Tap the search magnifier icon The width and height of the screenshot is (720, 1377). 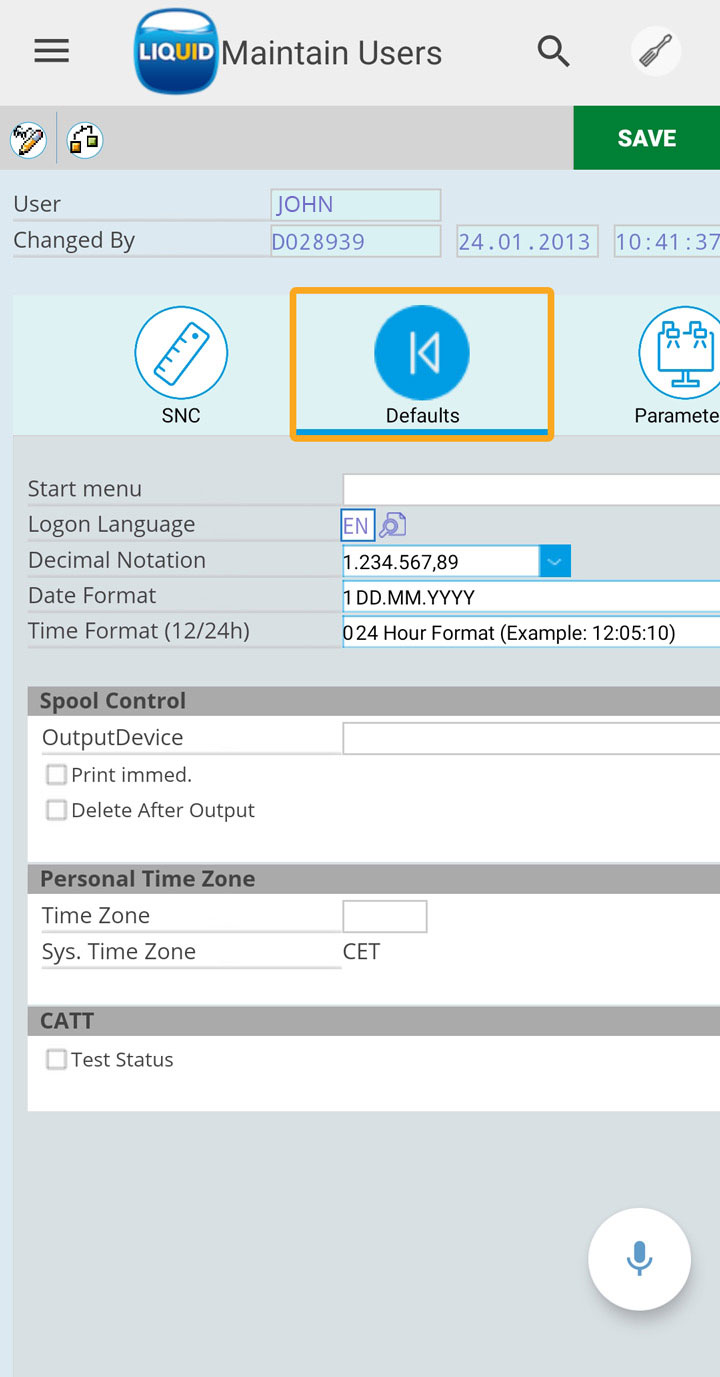coord(553,51)
